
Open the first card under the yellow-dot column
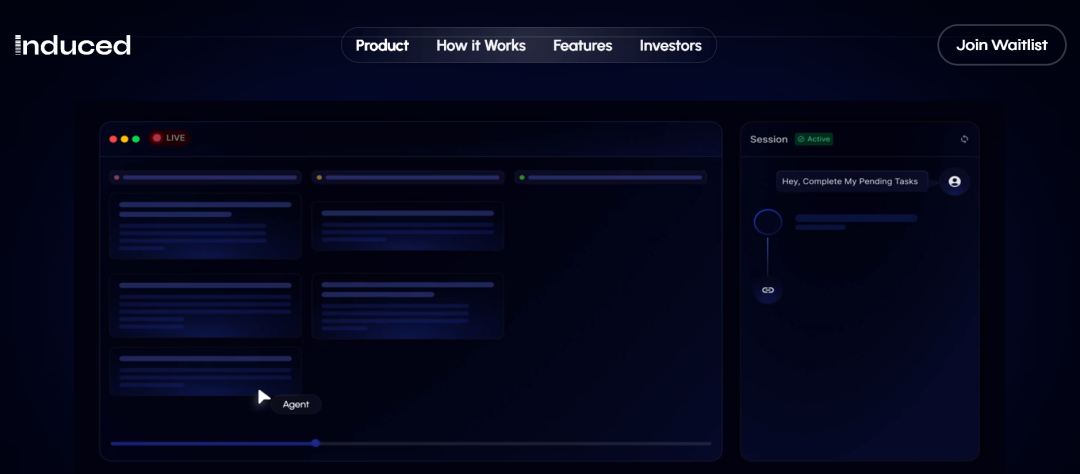click(x=408, y=226)
